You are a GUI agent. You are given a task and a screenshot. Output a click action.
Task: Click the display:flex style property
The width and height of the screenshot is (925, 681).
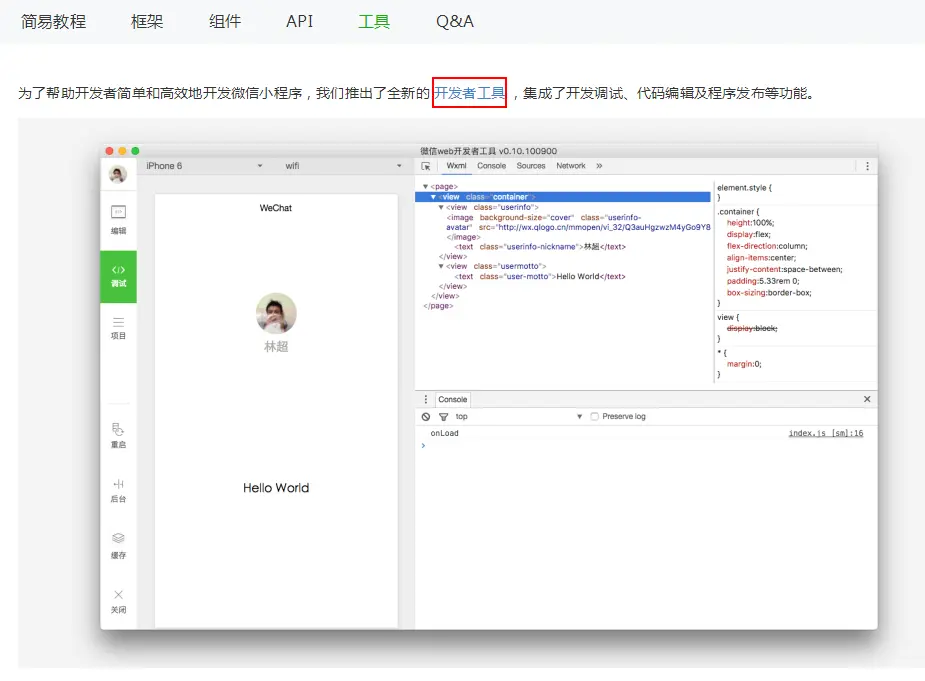click(x=749, y=234)
